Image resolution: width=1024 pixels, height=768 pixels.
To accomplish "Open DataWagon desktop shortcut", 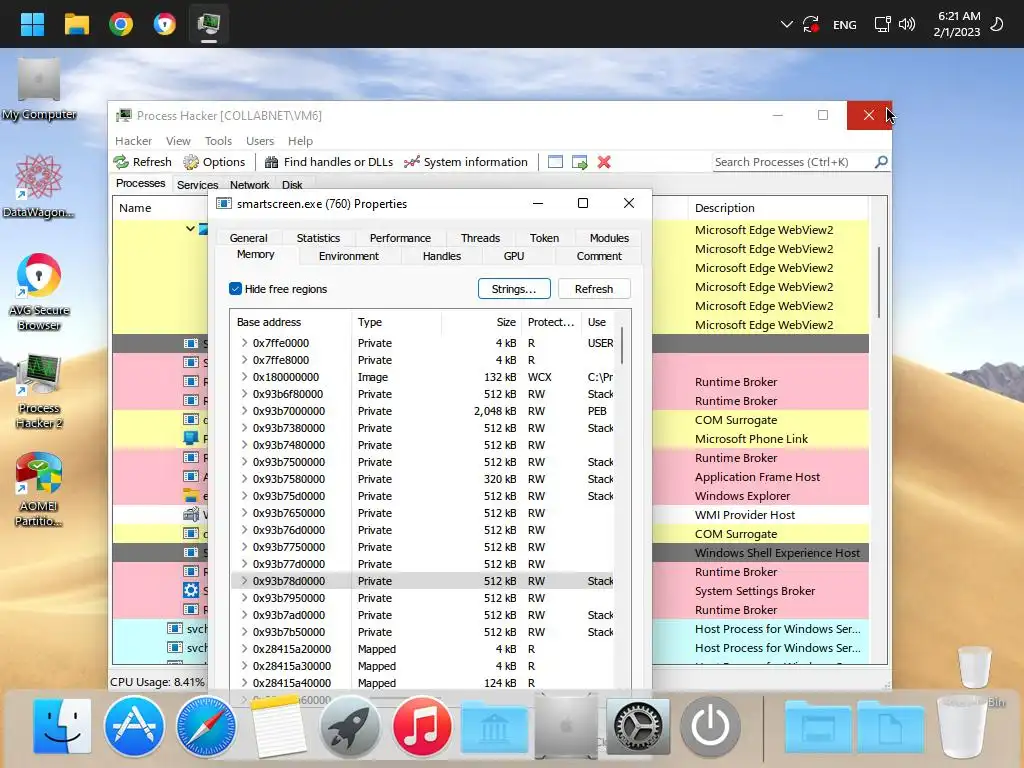I will click(x=39, y=186).
